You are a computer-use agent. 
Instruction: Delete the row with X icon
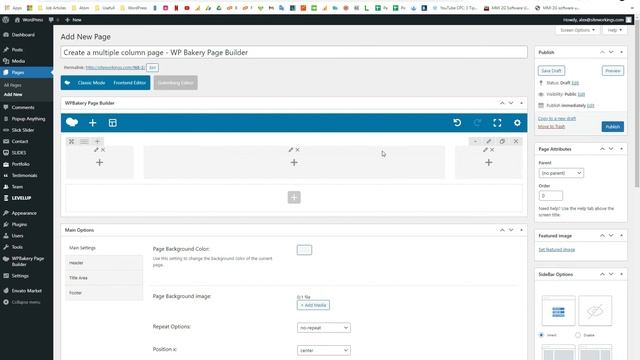(x=516, y=141)
